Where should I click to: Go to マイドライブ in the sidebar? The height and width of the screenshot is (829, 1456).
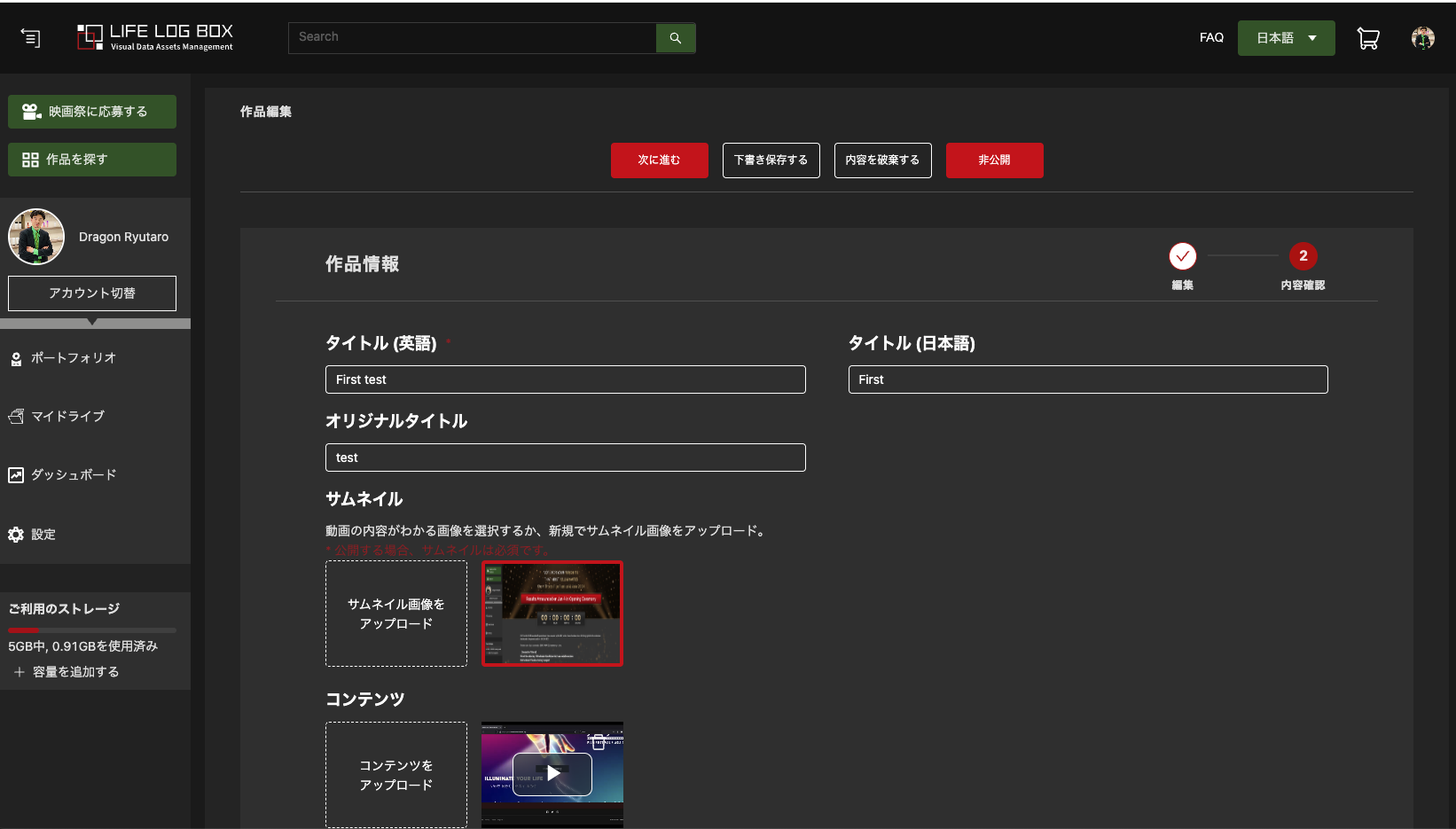point(67,416)
